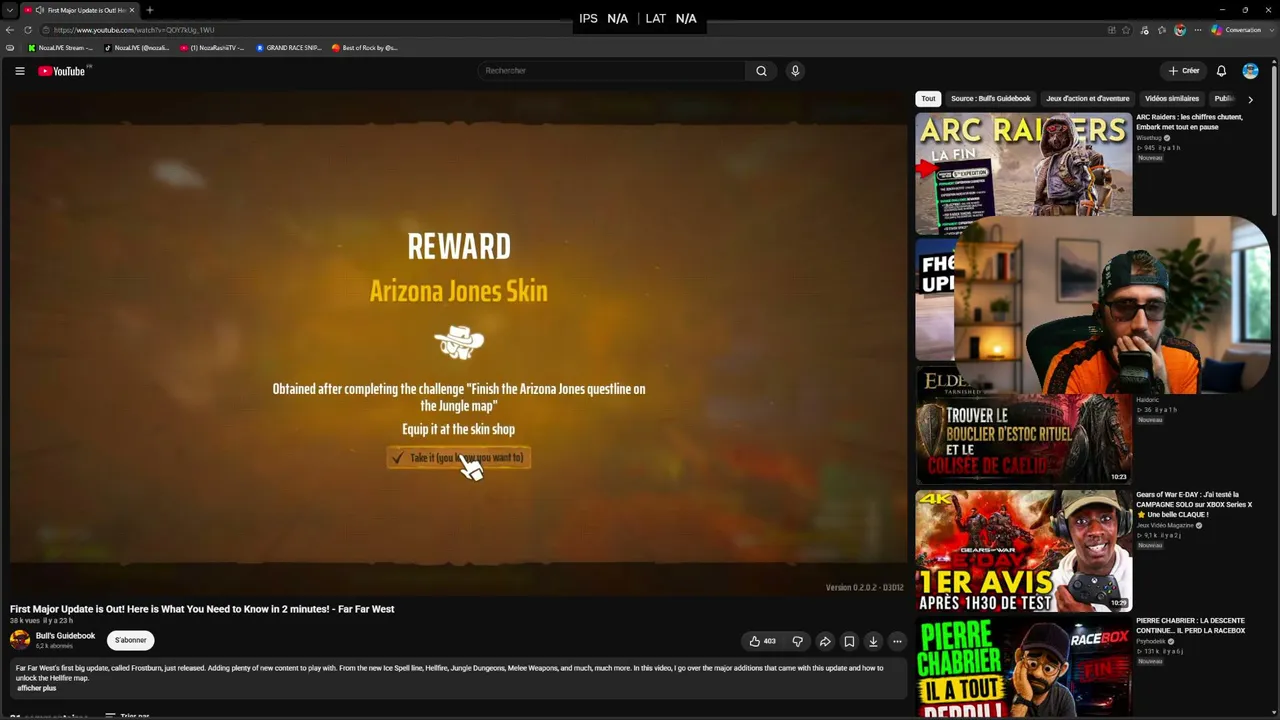Open the comments 'Trier par' sort menu
The image size is (1280, 720).
[x=130, y=716]
